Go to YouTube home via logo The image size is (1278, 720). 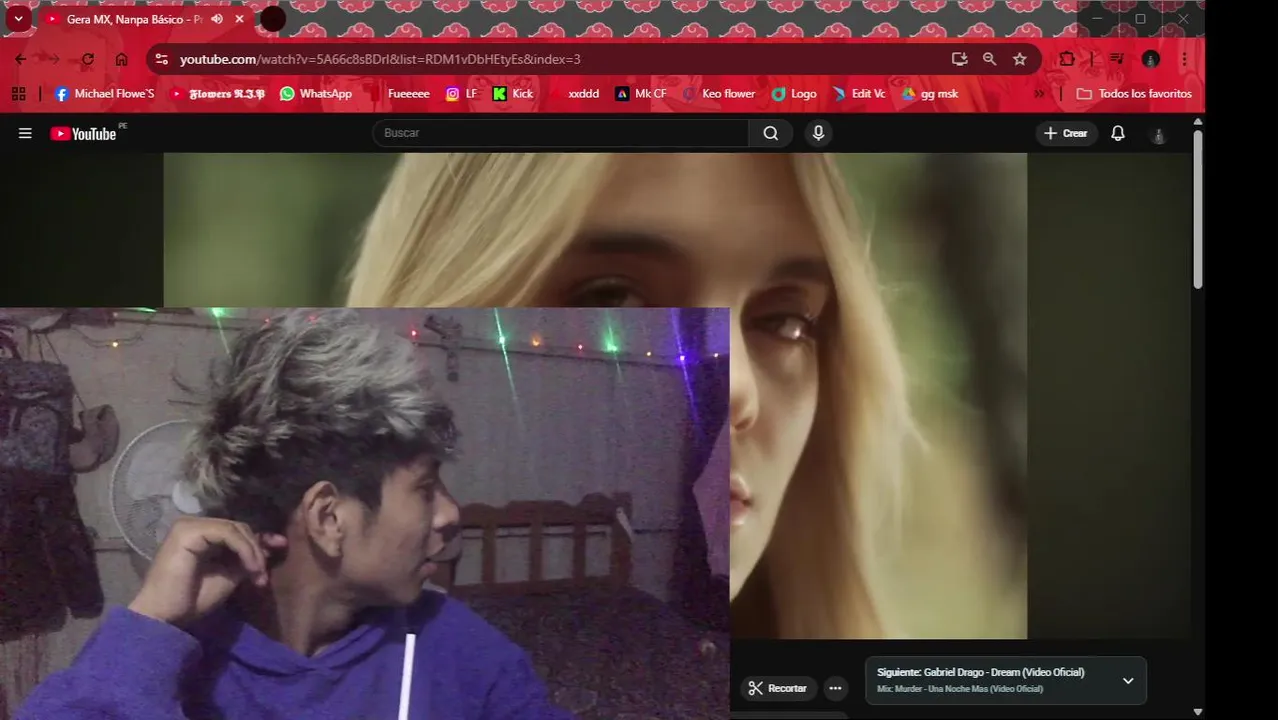84,133
